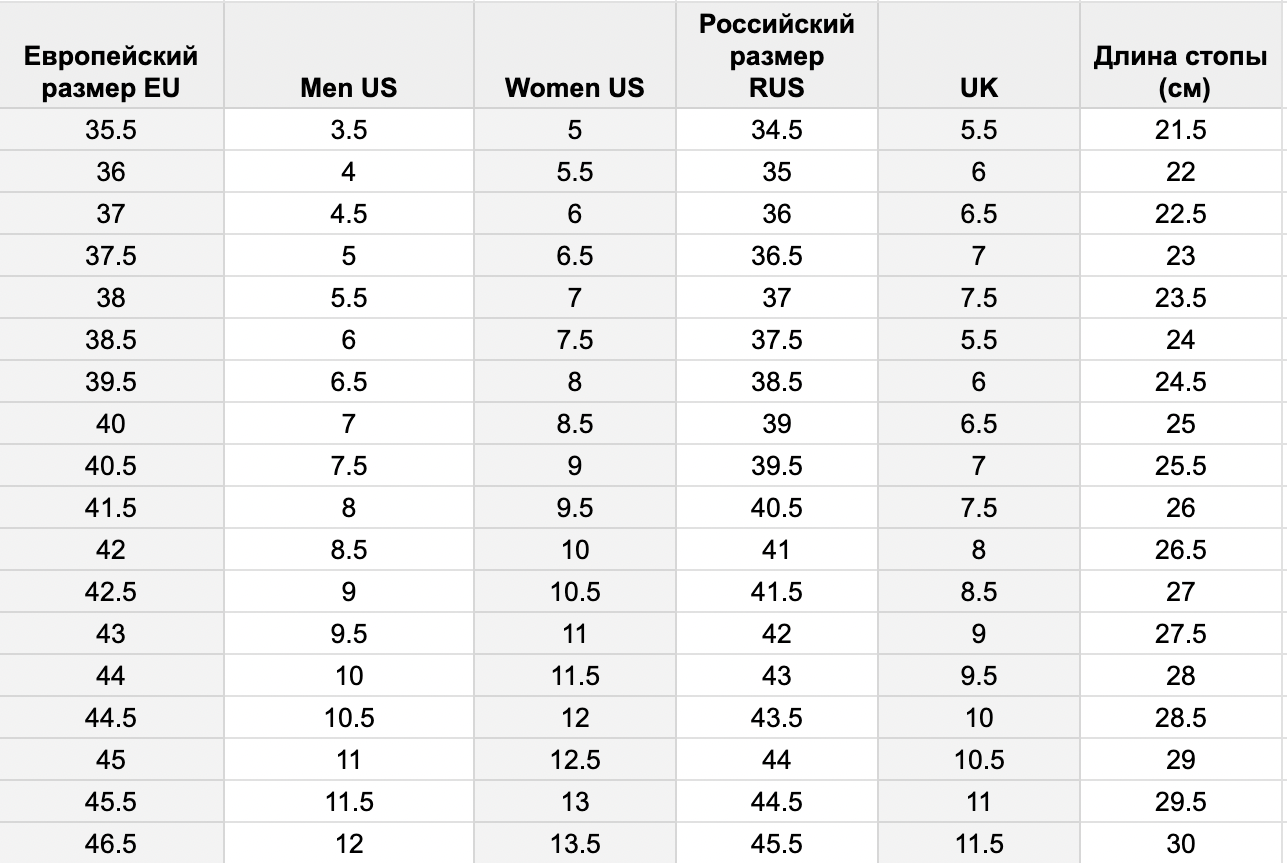Click Russian size 45.5 cell
This screenshot has width=1287, height=863.
pos(777,844)
